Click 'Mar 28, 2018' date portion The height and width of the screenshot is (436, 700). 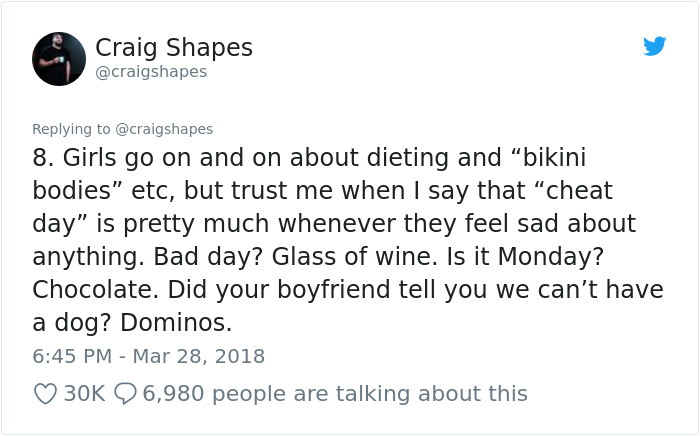pos(199,356)
